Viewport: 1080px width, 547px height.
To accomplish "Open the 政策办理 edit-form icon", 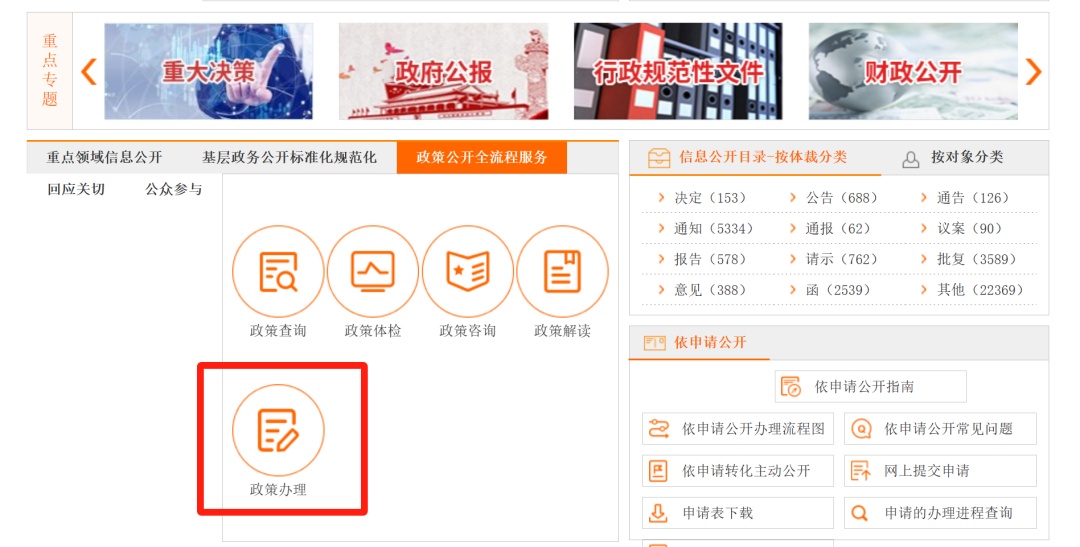I will pyautogui.click(x=278, y=430).
